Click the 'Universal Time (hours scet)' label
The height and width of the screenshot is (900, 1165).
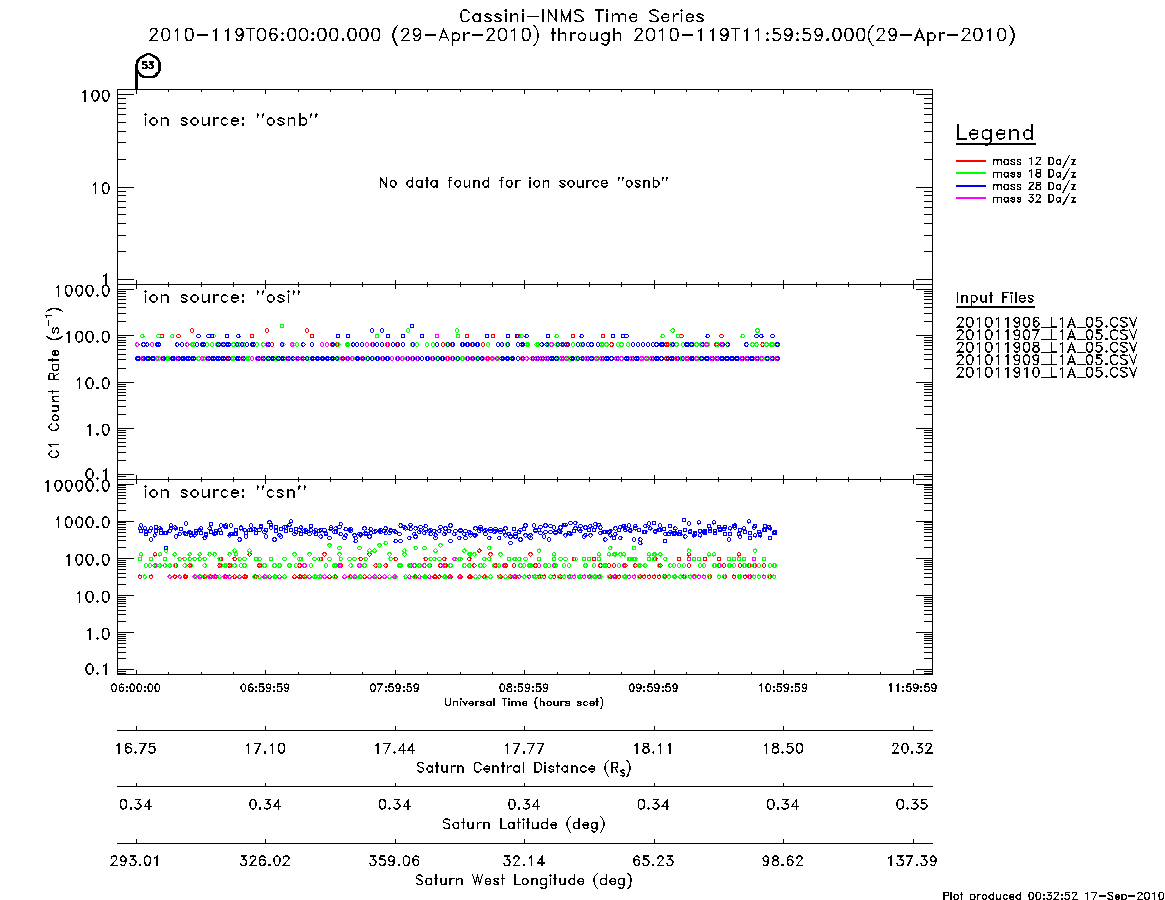click(524, 702)
